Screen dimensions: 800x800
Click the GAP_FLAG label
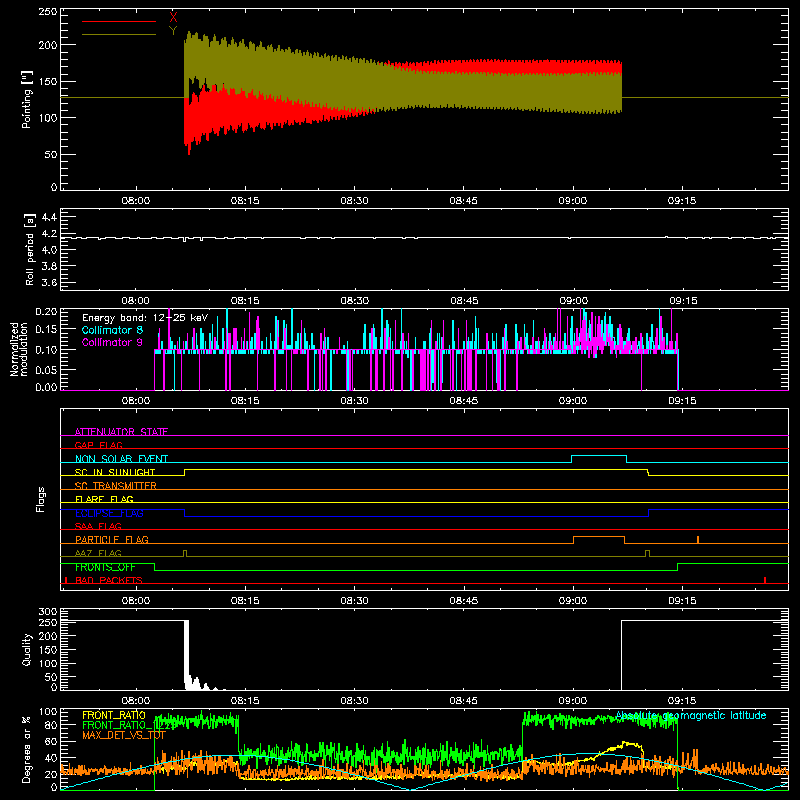point(98,445)
